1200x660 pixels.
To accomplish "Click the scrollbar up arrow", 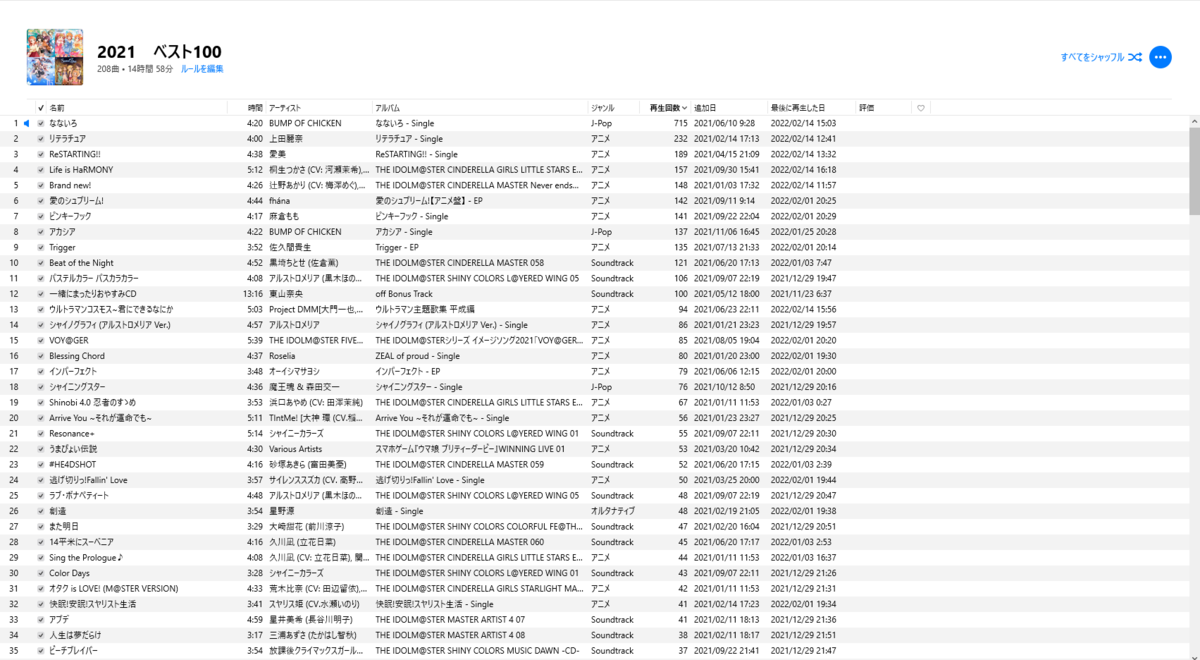I will [1194, 120].
